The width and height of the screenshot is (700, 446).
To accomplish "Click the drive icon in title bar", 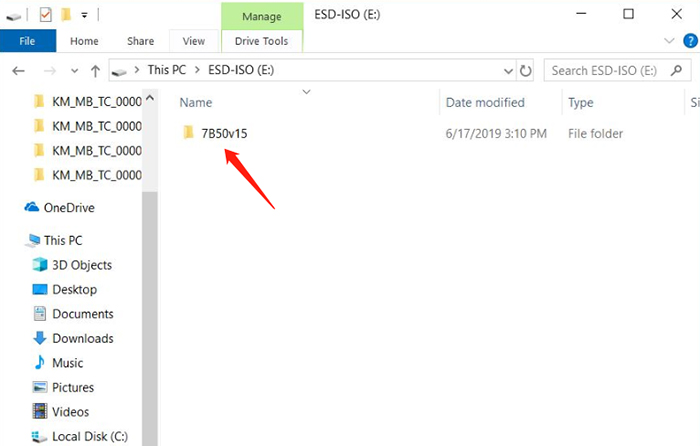I will [x=13, y=17].
